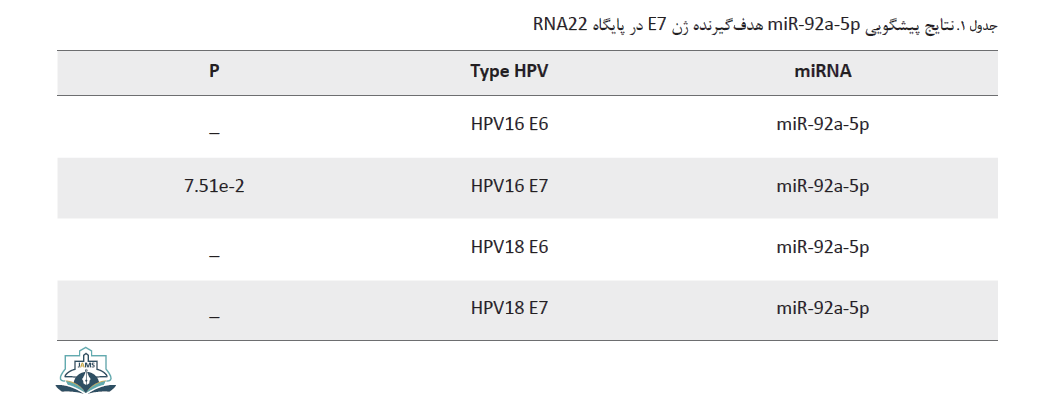The height and width of the screenshot is (396, 1063).
Task: Click the word RNA22 in the caption
Action: click(x=560, y=25)
